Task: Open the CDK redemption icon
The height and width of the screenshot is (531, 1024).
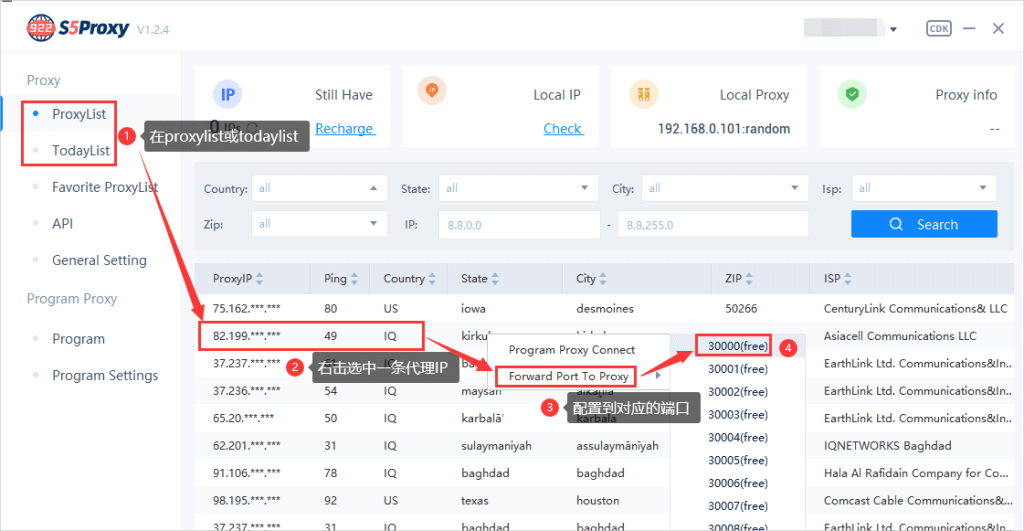Action: click(938, 28)
